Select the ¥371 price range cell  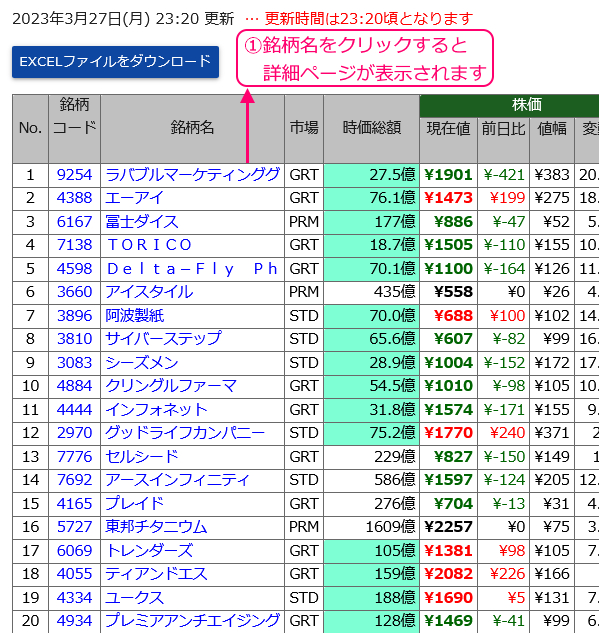coord(552,432)
